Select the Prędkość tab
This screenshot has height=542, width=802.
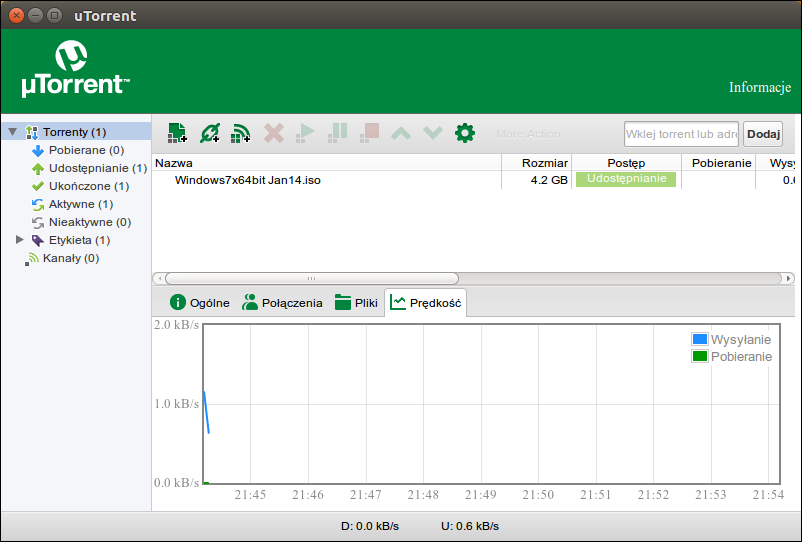point(426,303)
